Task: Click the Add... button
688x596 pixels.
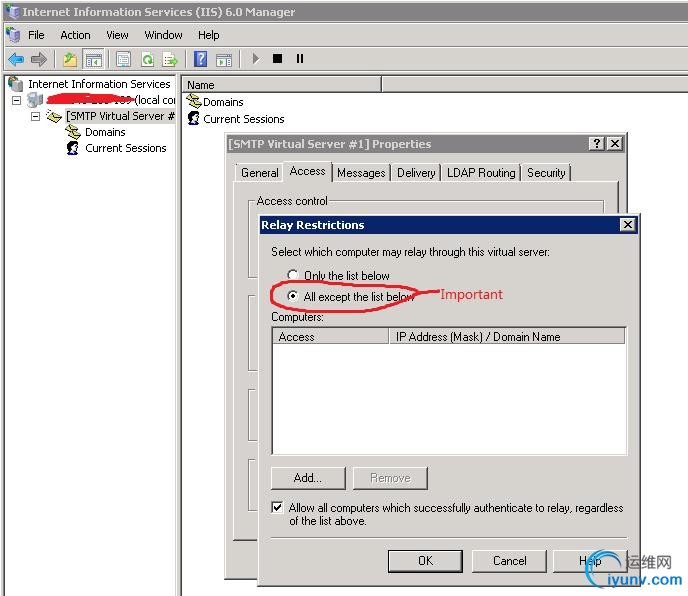Action: (x=308, y=478)
